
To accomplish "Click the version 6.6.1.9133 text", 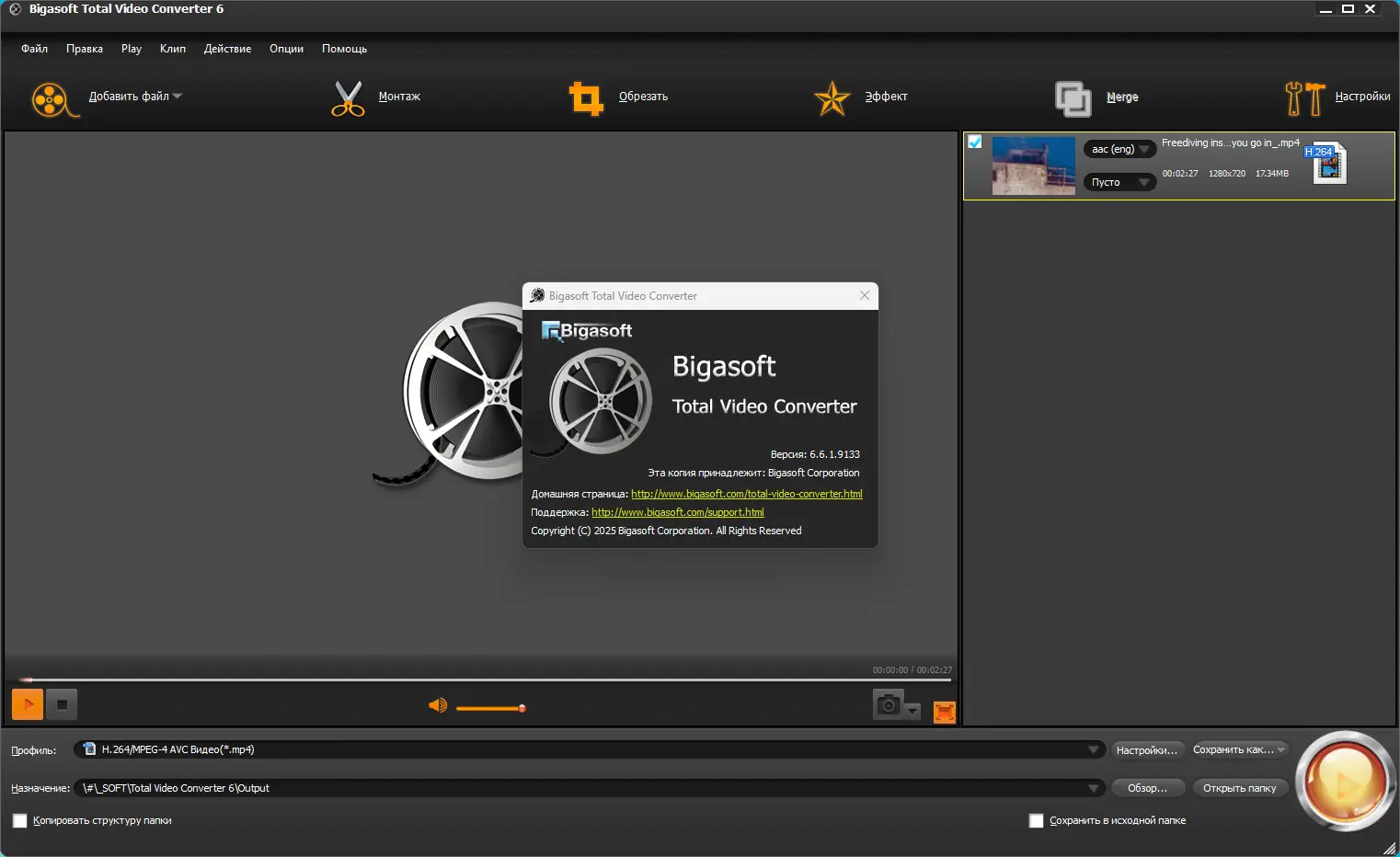I will pyautogui.click(x=815, y=454).
